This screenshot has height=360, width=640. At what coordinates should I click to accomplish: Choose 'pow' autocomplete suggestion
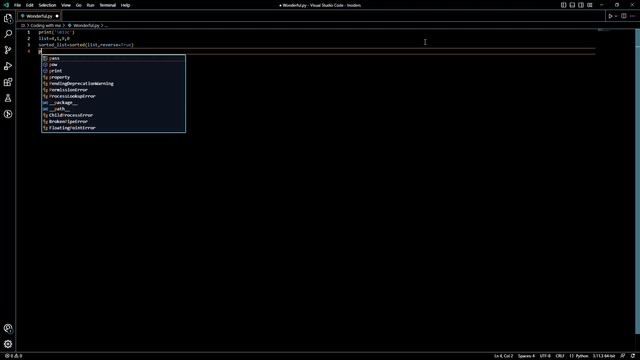coord(113,64)
